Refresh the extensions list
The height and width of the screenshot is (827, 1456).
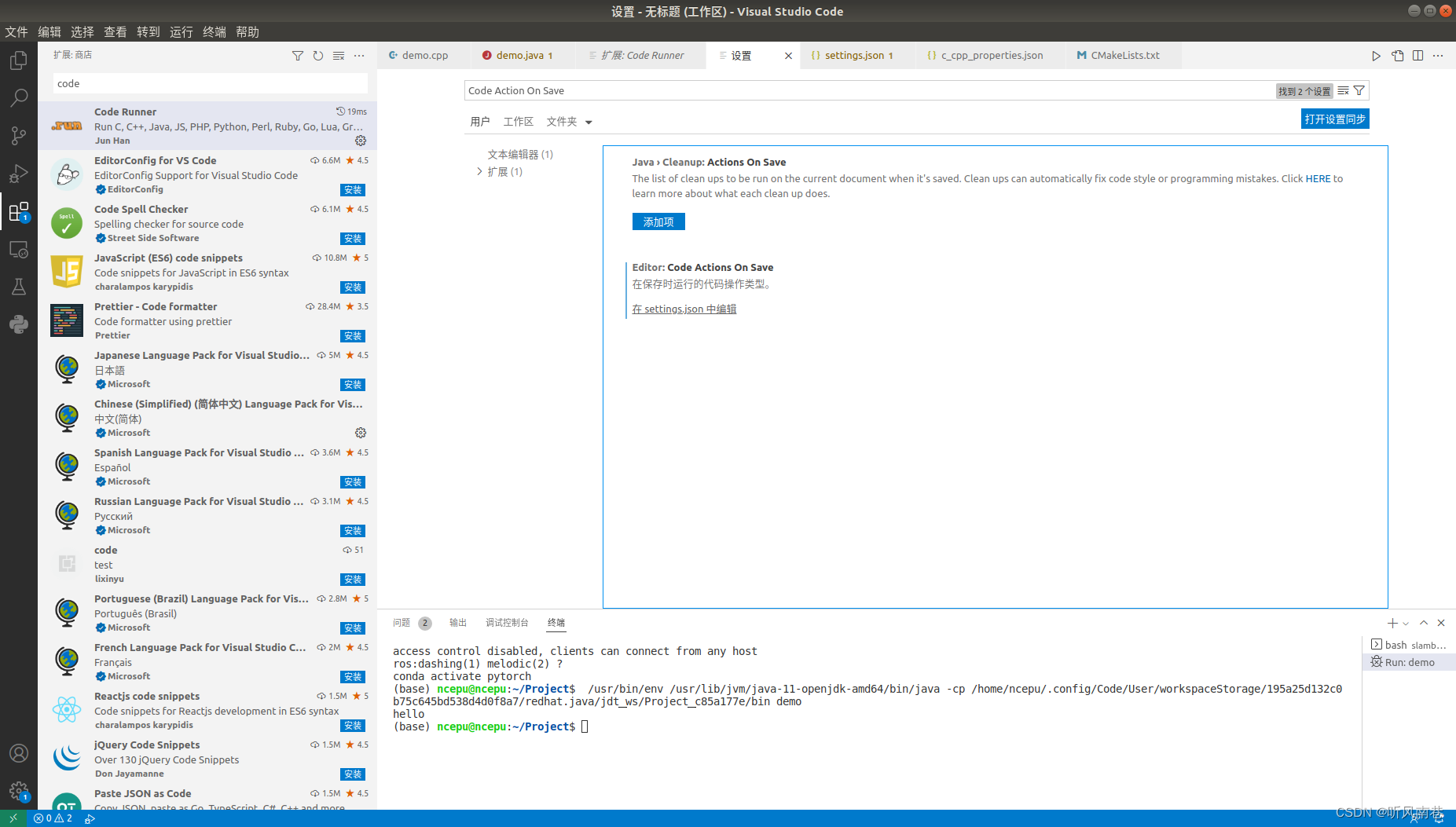pyautogui.click(x=318, y=56)
